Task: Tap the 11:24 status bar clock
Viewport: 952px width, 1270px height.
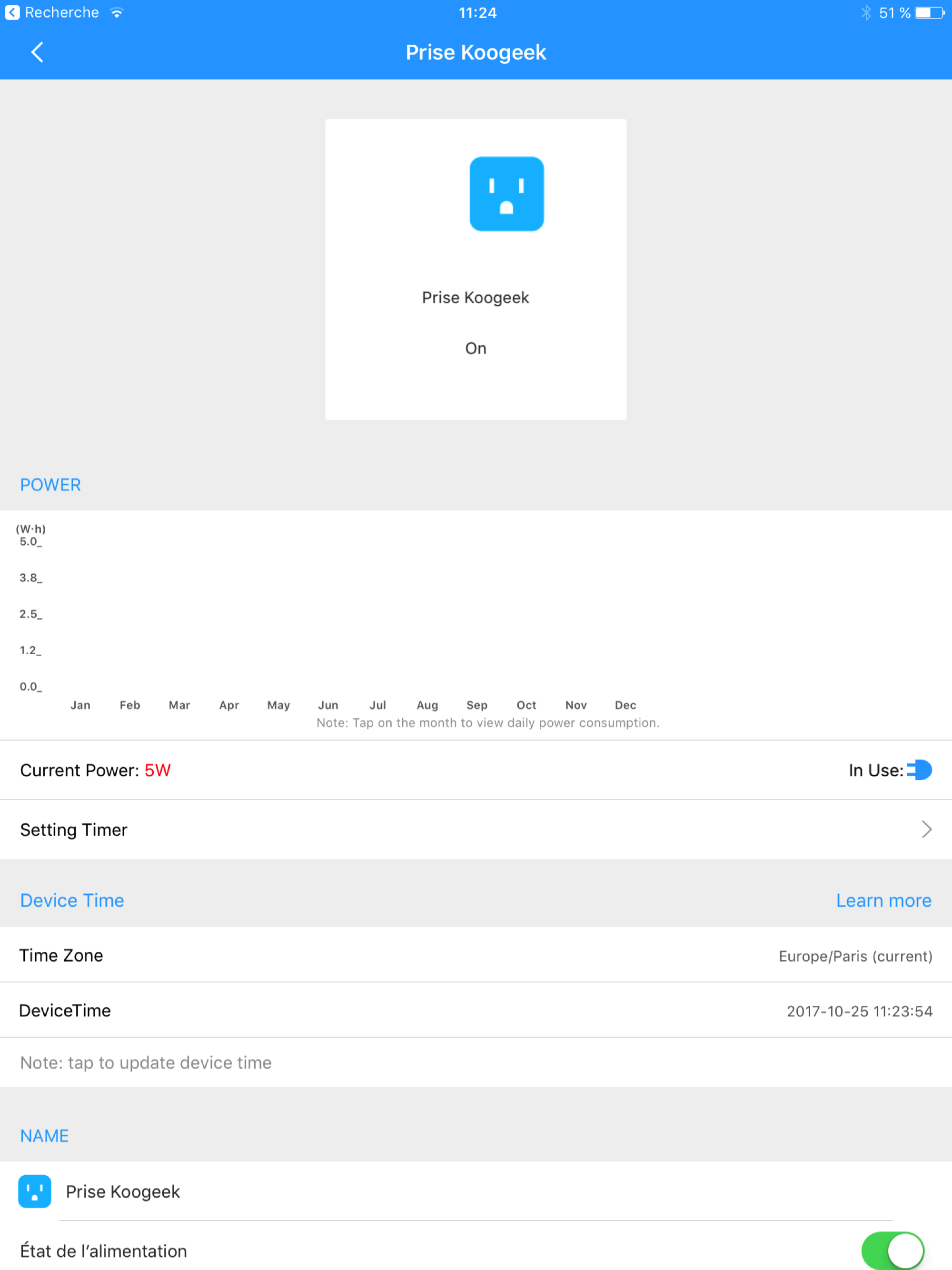Action: [477, 13]
